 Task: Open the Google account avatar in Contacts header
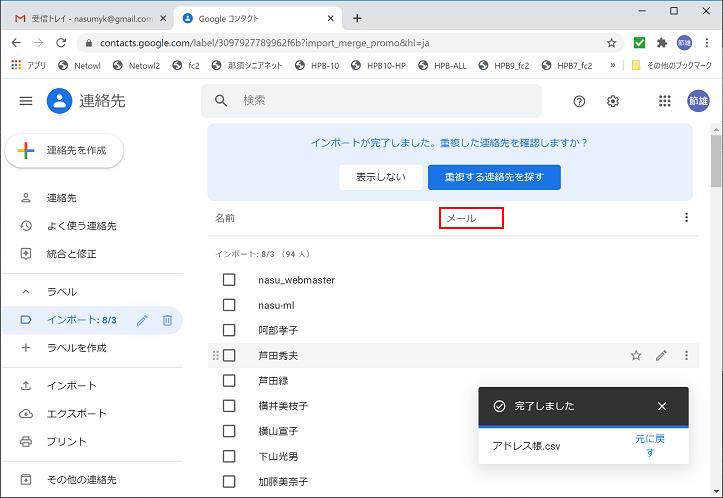[698, 101]
